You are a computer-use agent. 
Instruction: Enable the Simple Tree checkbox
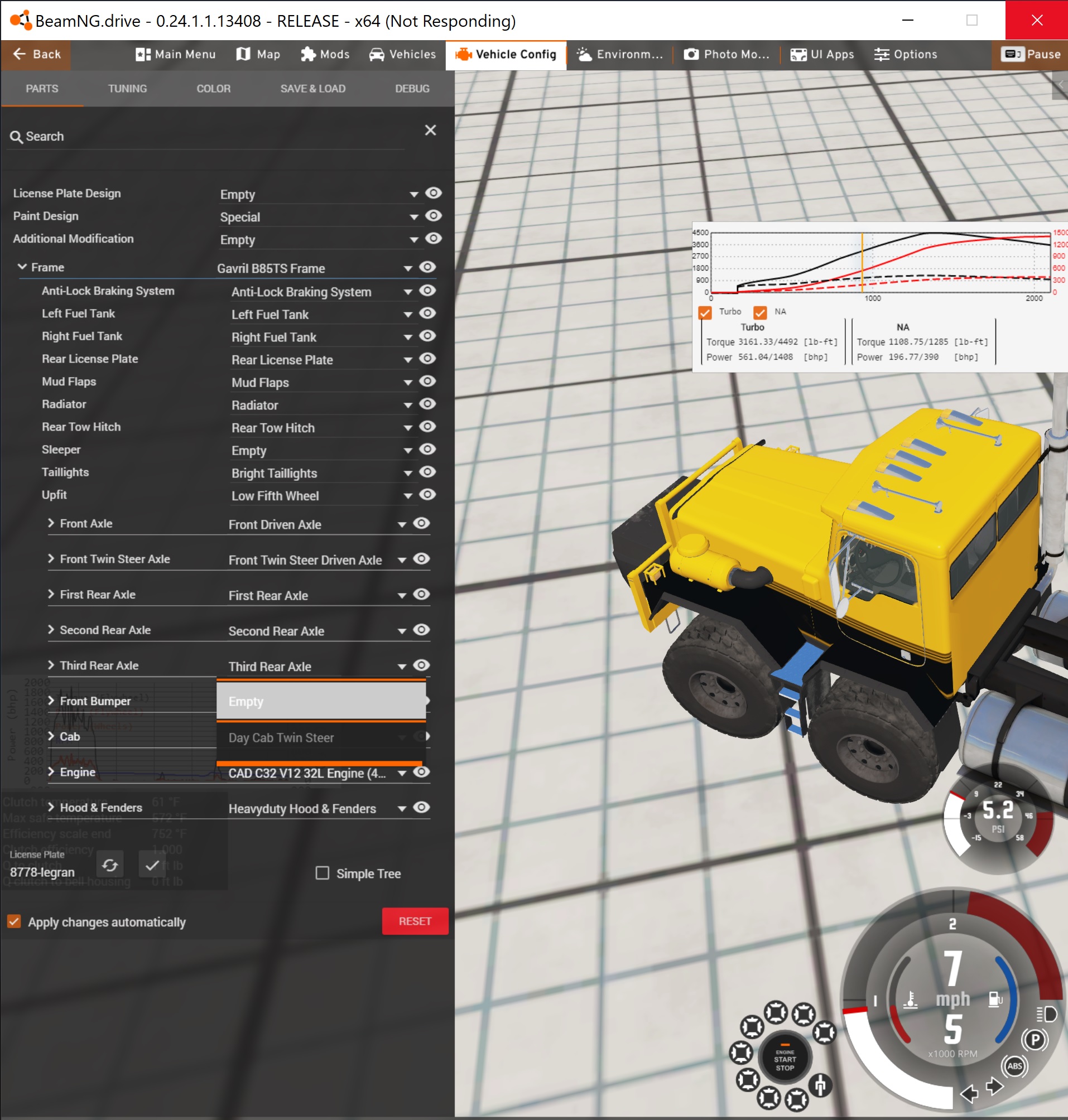coord(322,873)
